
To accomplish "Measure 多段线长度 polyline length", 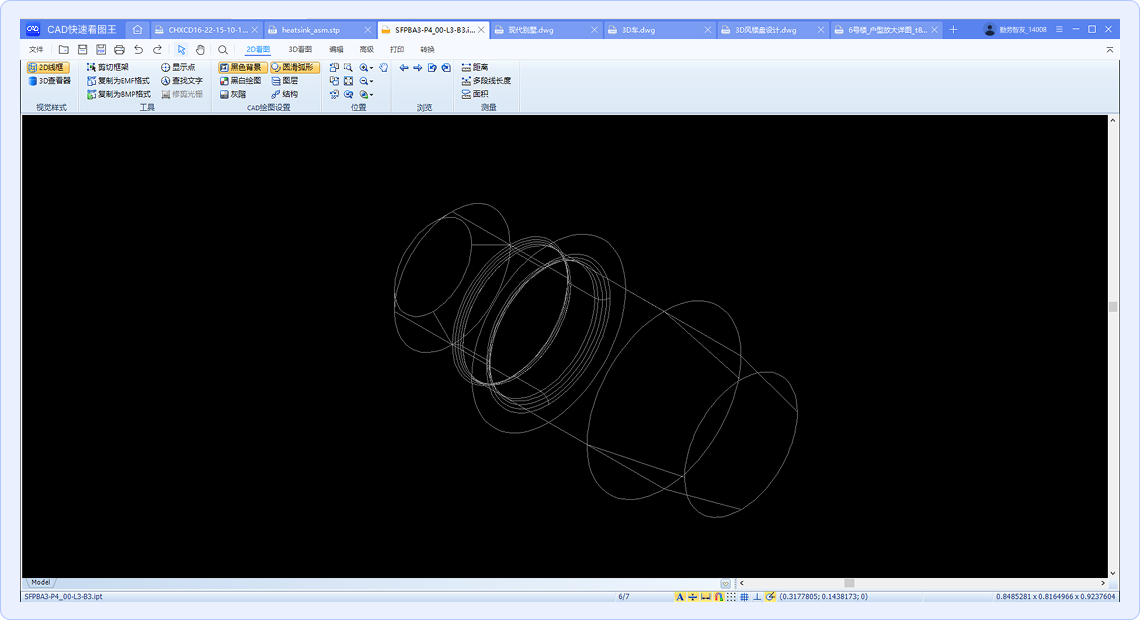I will pyautogui.click(x=486, y=81).
